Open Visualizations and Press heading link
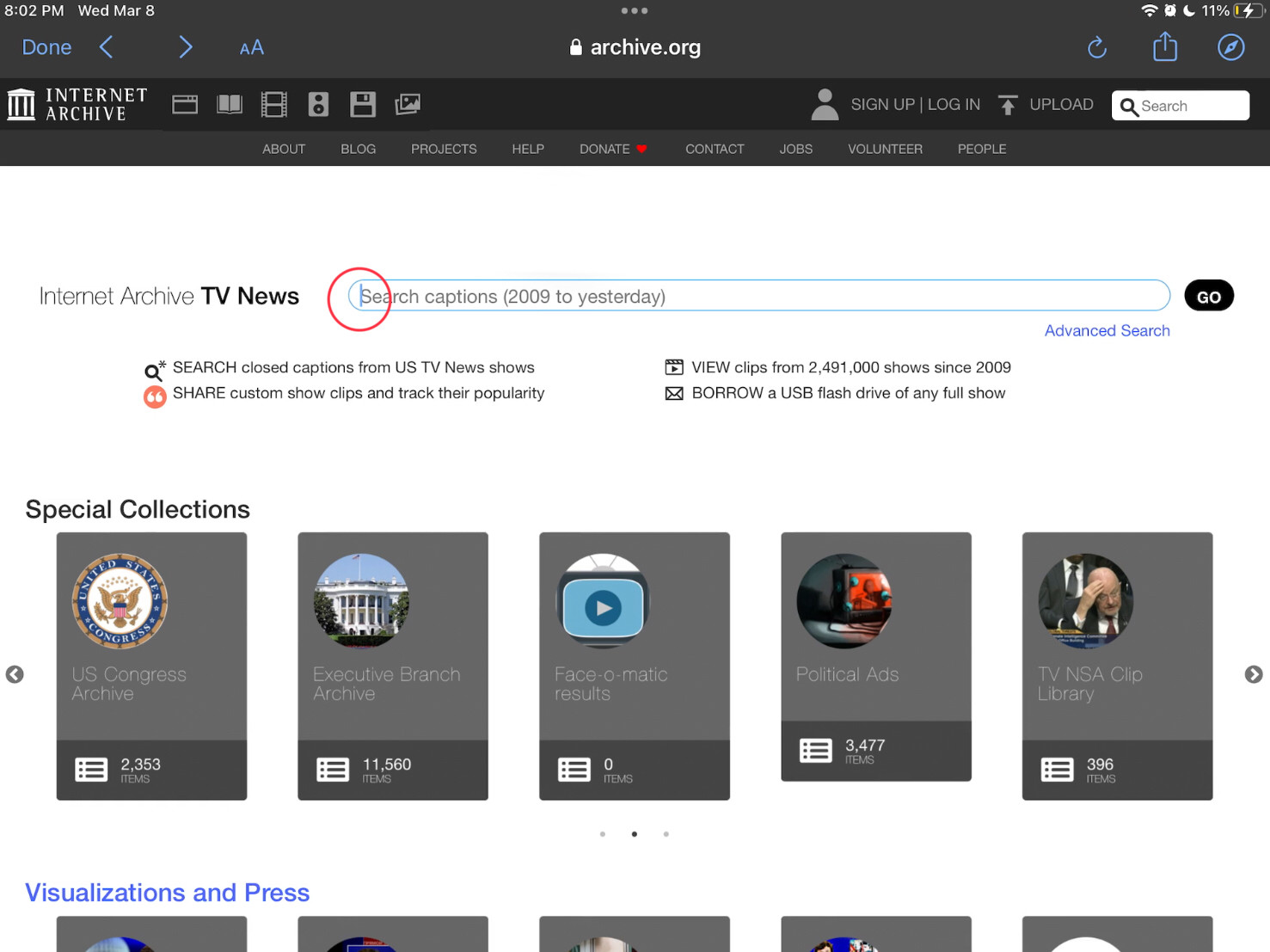The height and width of the screenshot is (952, 1270). [168, 893]
